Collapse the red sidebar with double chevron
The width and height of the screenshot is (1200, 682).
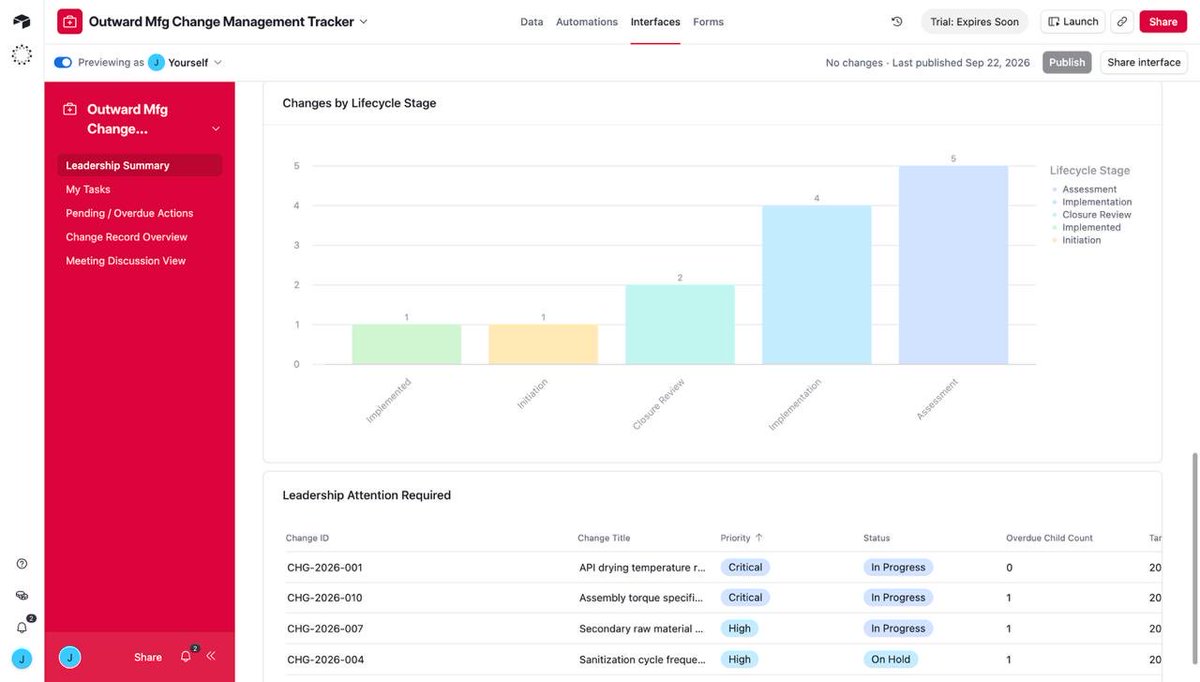coord(211,657)
